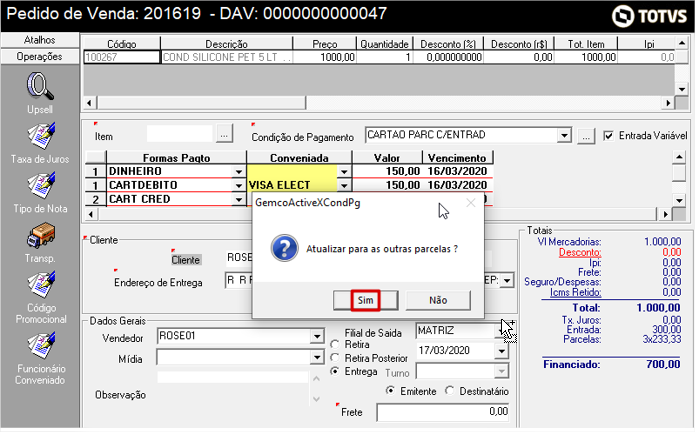This screenshot has width=695, height=432.
Task: Click Observação scroll up arrow
Action: (316, 379)
